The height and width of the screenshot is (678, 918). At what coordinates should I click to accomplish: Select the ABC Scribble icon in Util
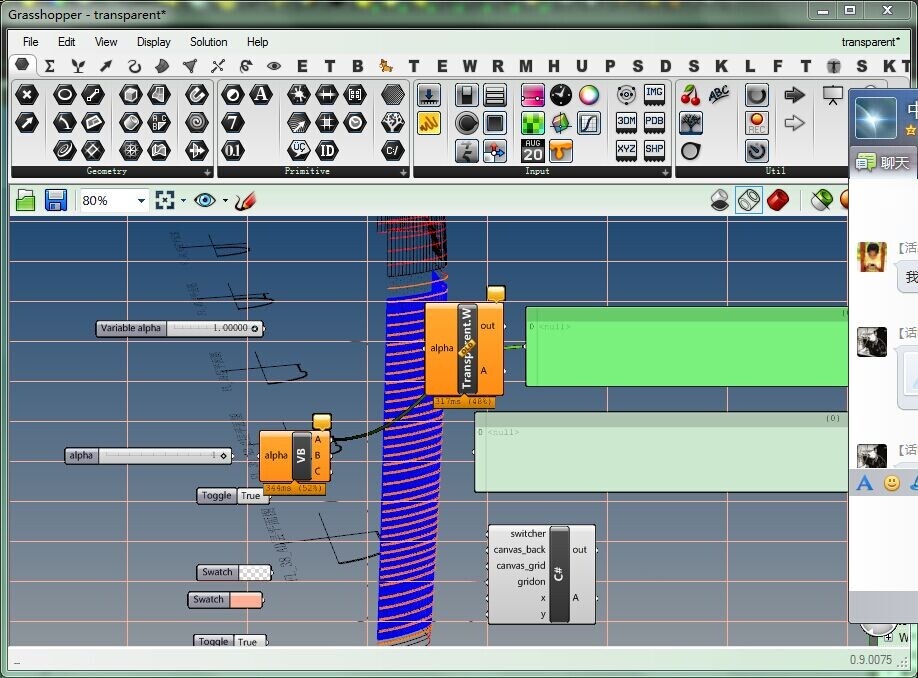tap(719, 95)
